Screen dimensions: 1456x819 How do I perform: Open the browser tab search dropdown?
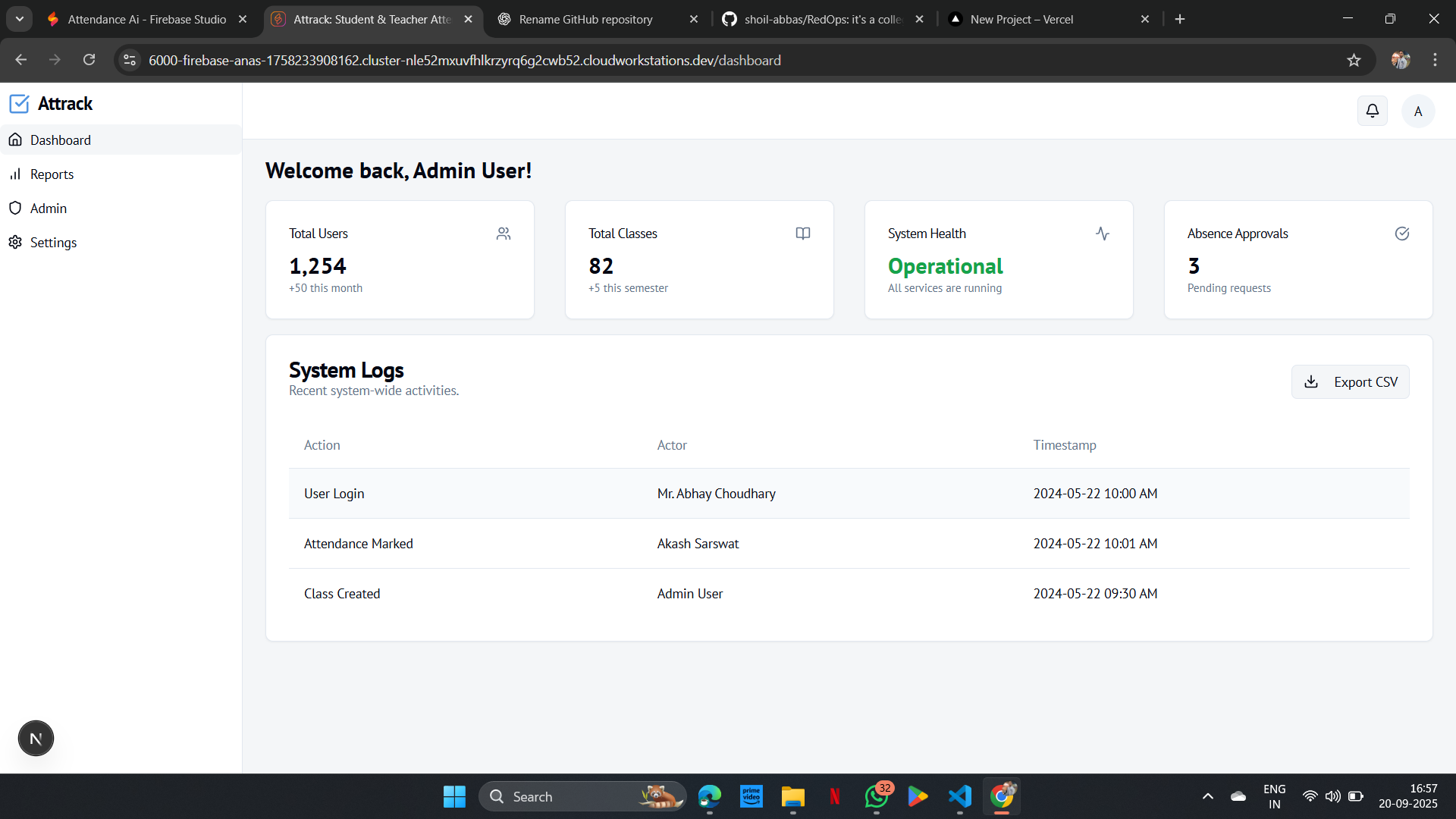(19, 19)
